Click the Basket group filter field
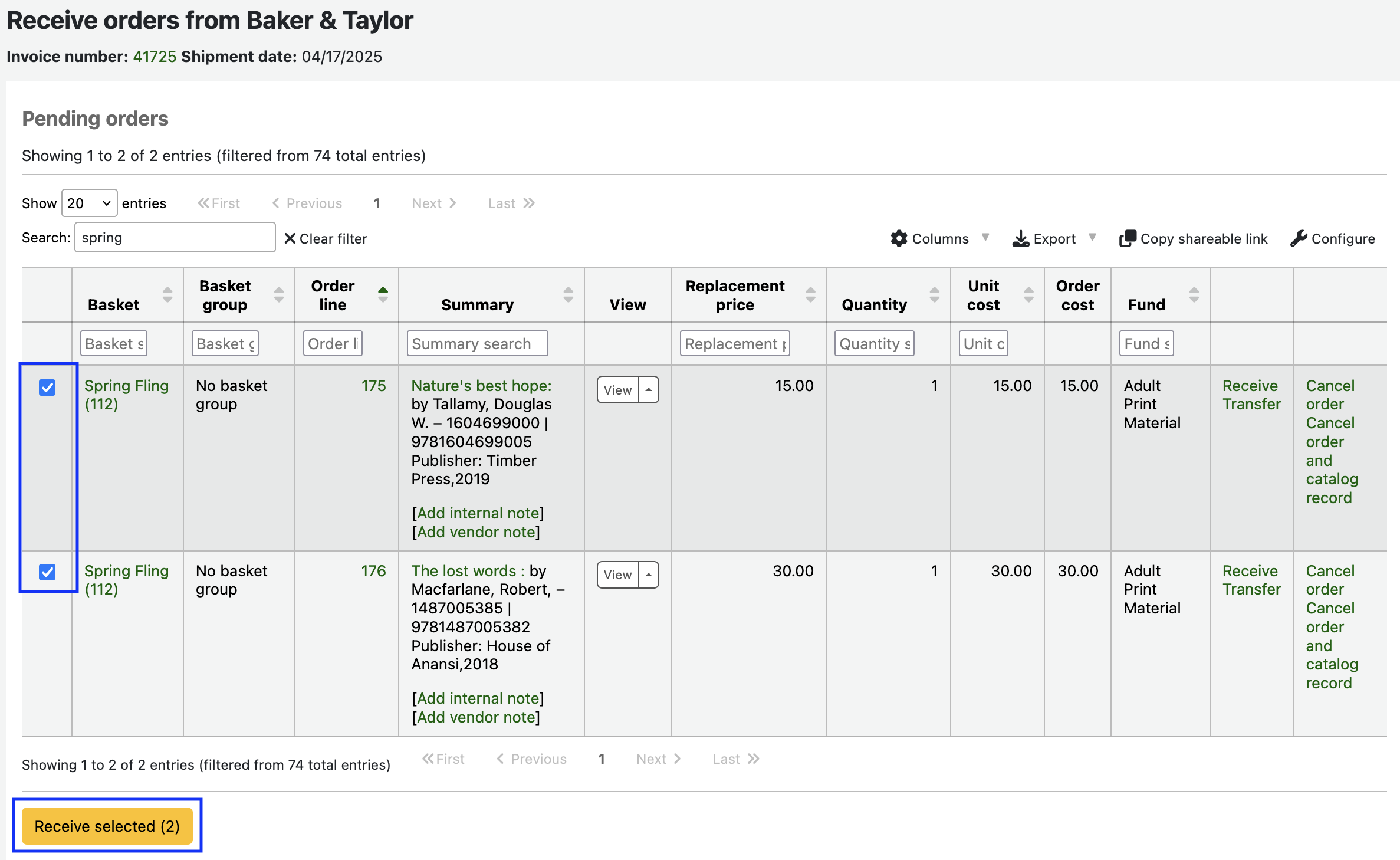 click(x=225, y=343)
